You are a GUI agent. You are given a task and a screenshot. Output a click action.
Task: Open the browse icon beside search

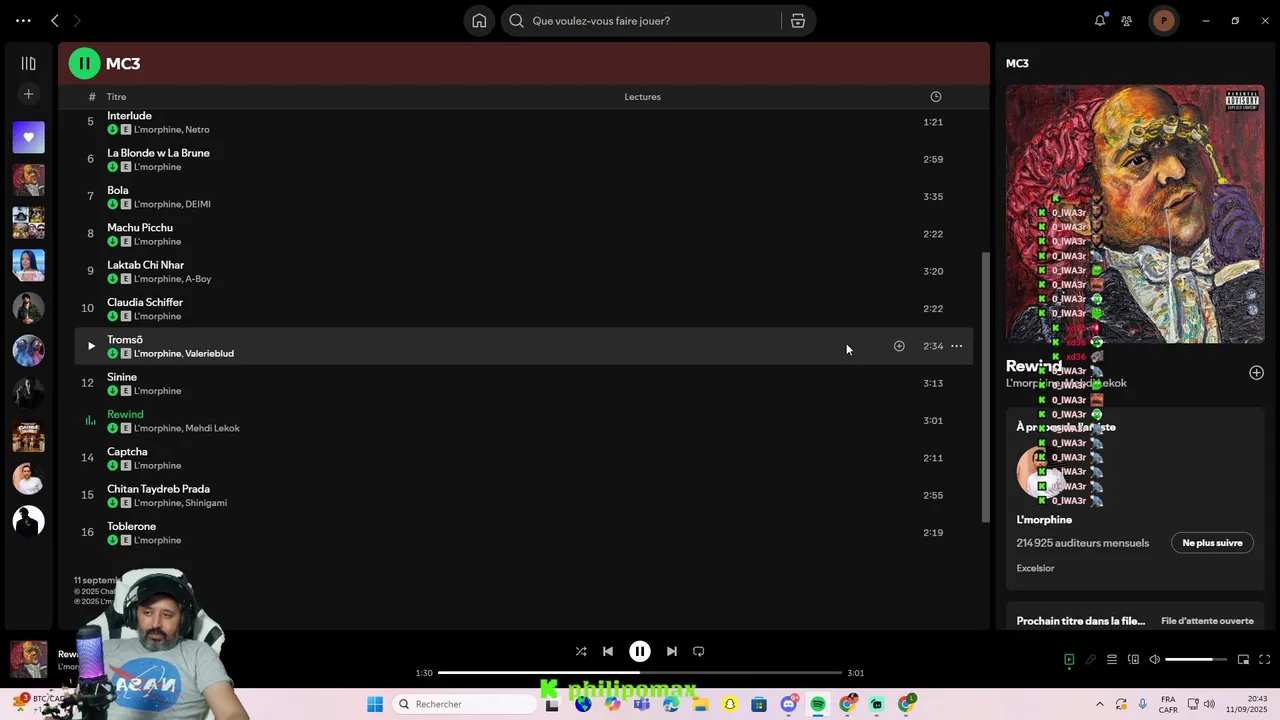[x=798, y=21]
